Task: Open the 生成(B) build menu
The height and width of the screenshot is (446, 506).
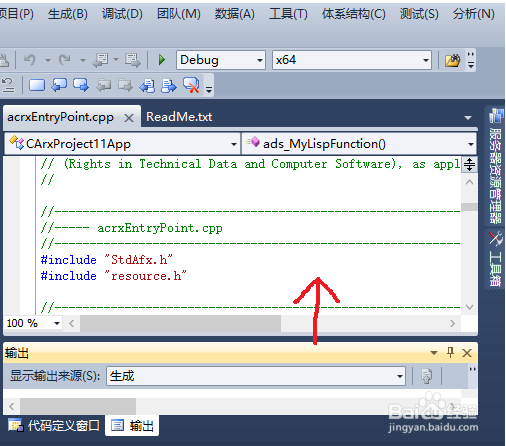Action: [68, 14]
